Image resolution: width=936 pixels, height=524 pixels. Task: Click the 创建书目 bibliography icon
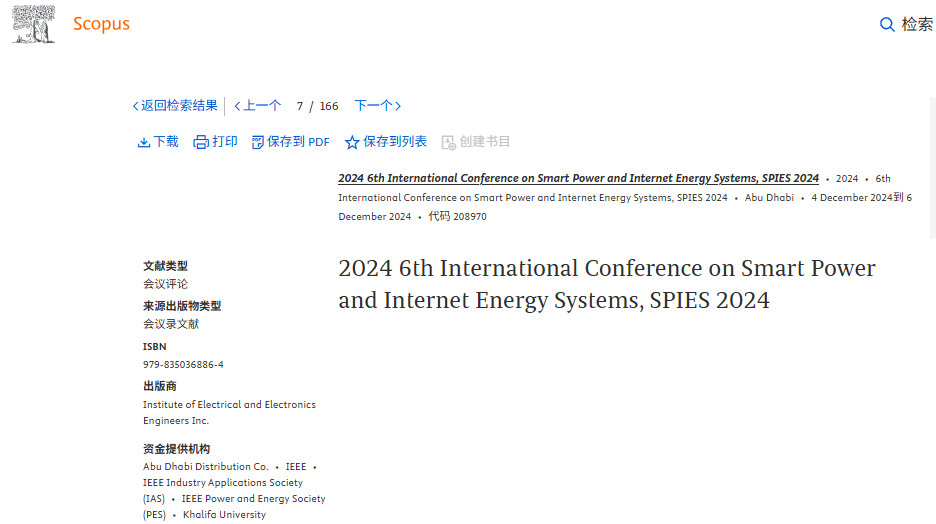coord(449,142)
